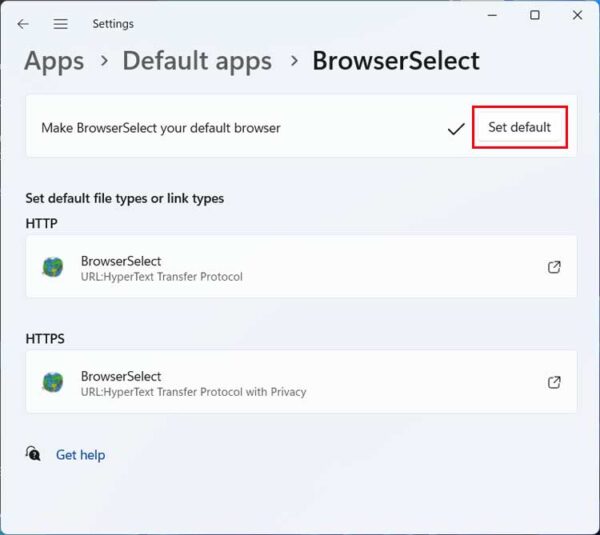
Task: Click the checkmark beside Set default
Action: (456, 129)
